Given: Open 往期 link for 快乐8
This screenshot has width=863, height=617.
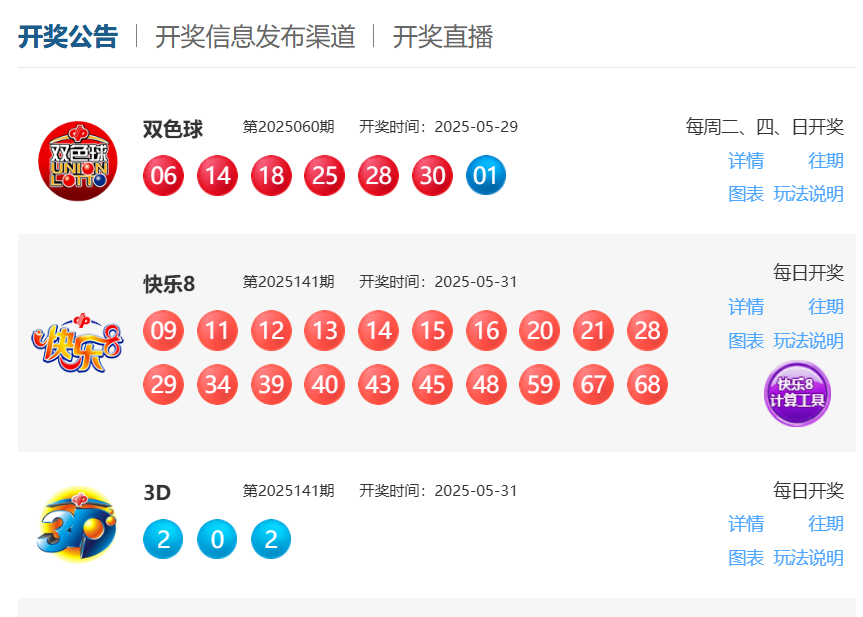Looking at the screenshot, I should point(826,307).
